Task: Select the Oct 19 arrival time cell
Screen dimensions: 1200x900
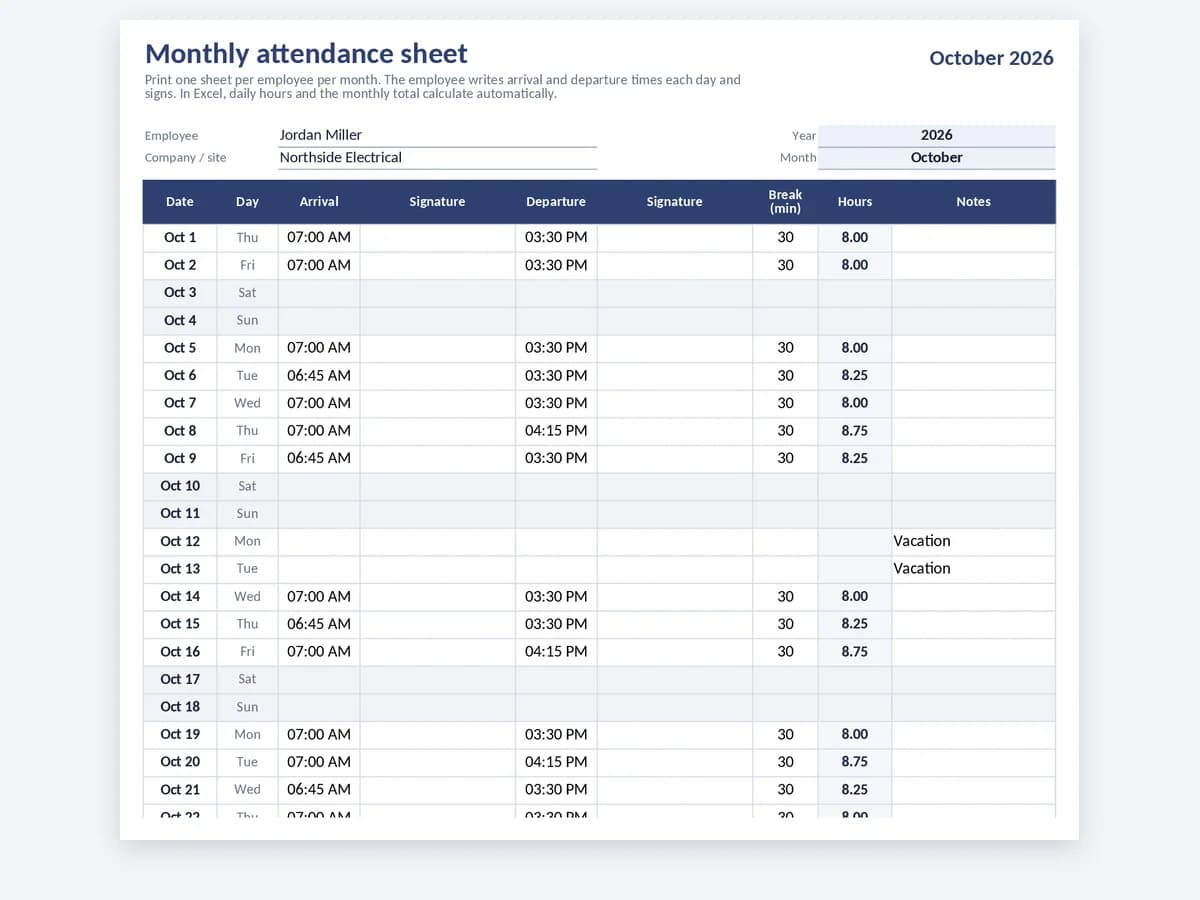Action: tap(319, 735)
